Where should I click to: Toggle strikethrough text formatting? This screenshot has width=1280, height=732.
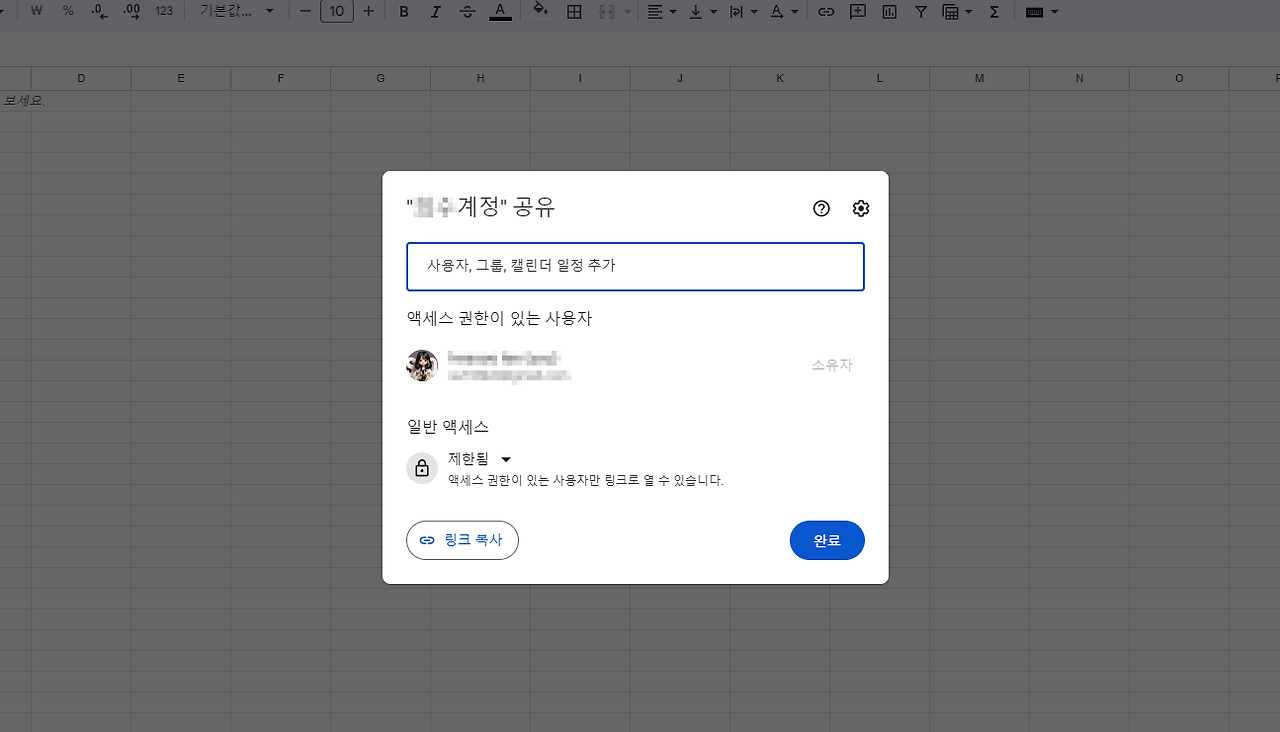tap(467, 12)
